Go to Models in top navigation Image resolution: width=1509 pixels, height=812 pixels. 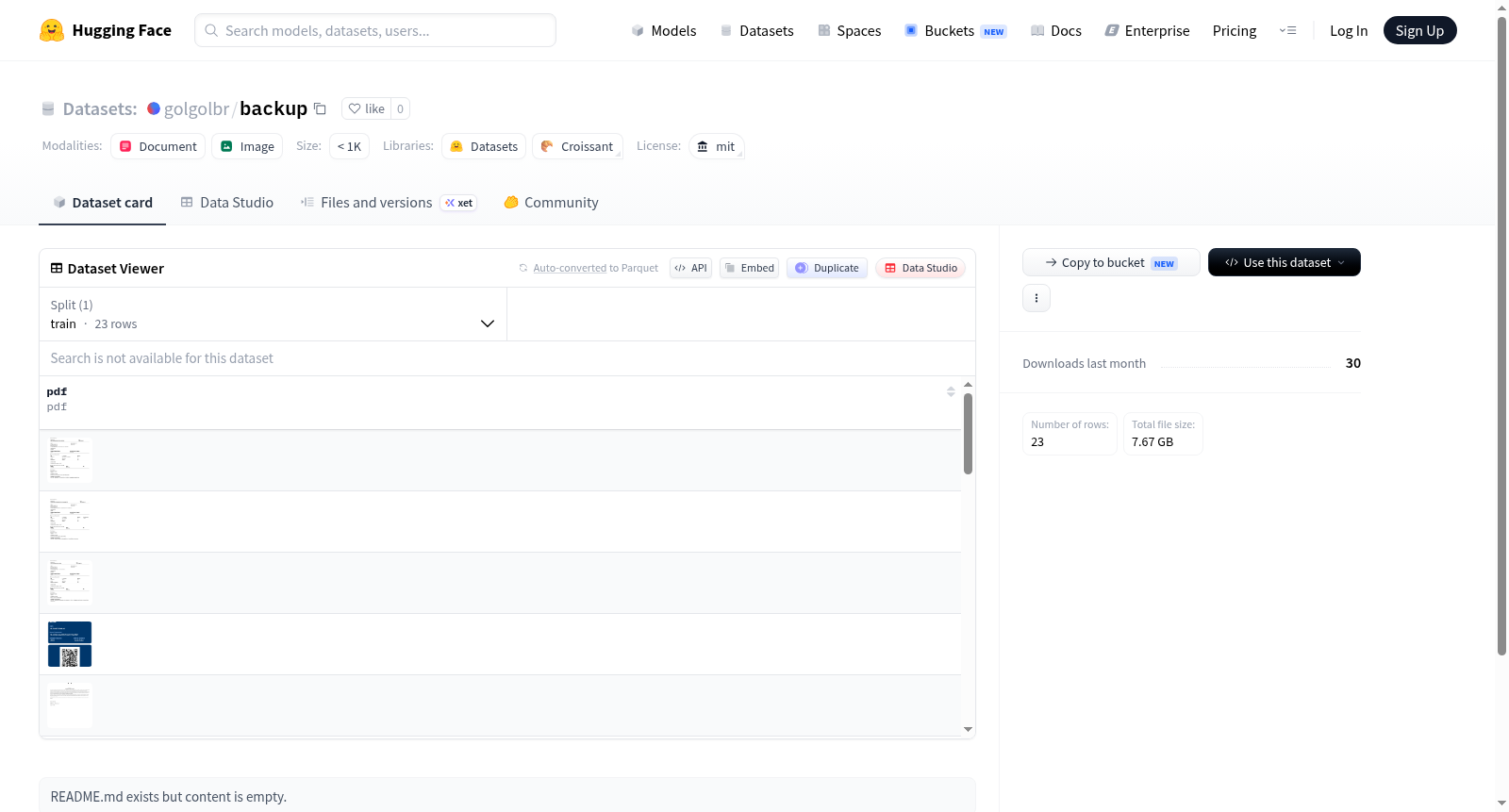(x=664, y=30)
